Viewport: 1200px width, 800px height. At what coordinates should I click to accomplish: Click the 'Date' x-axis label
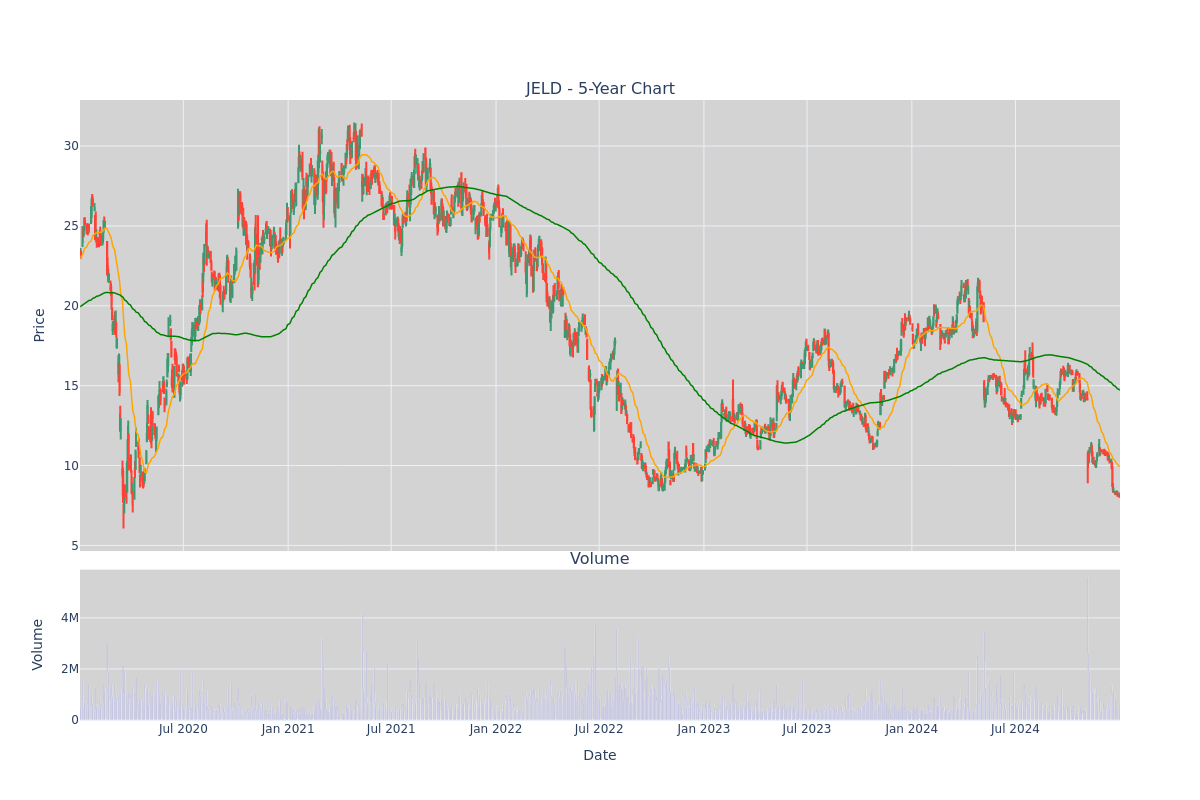click(x=600, y=756)
